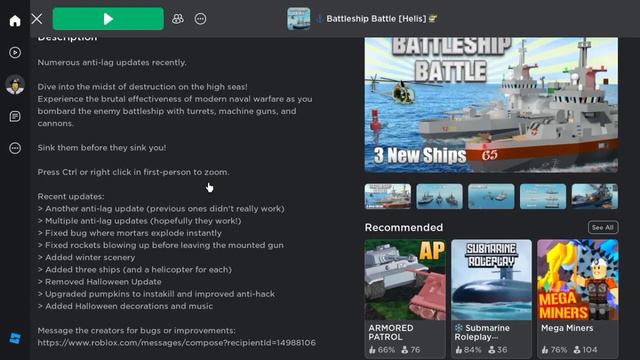This screenshot has height=360, width=640.
Task: Open the More options sidebar icon
Action: (x=15, y=148)
